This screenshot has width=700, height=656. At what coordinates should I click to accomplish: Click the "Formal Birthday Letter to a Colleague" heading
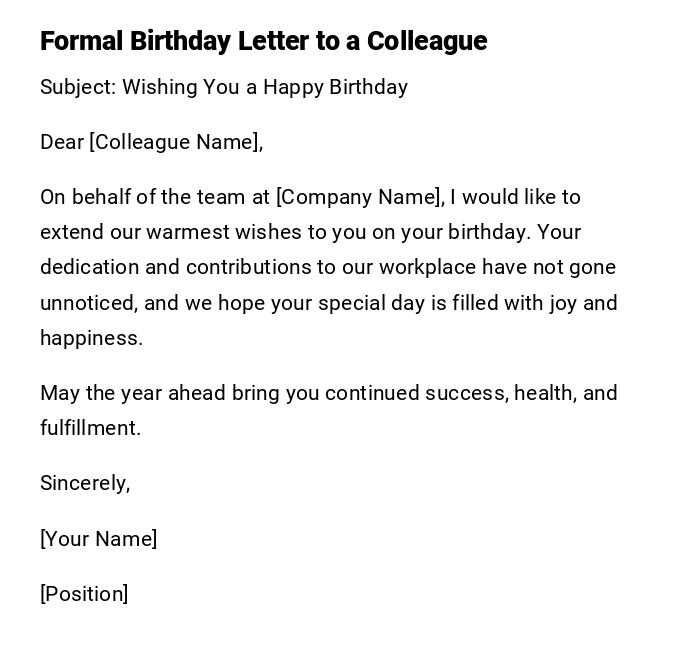pyautogui.click(x=263, y=41)
